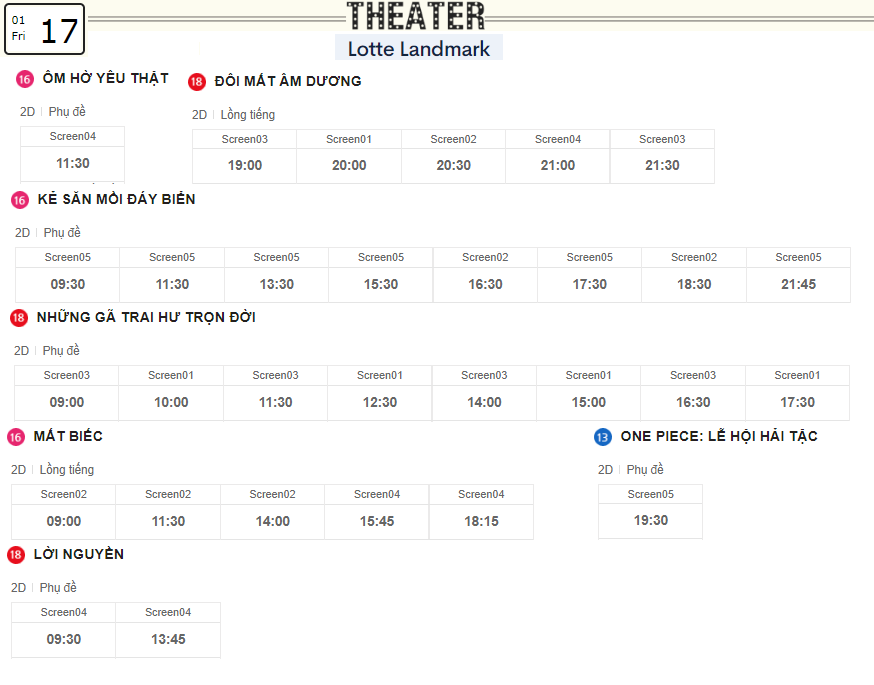Choose the 21:45 Screen05 showing
This screenshot has width=874, height=685.
(798, 275)
